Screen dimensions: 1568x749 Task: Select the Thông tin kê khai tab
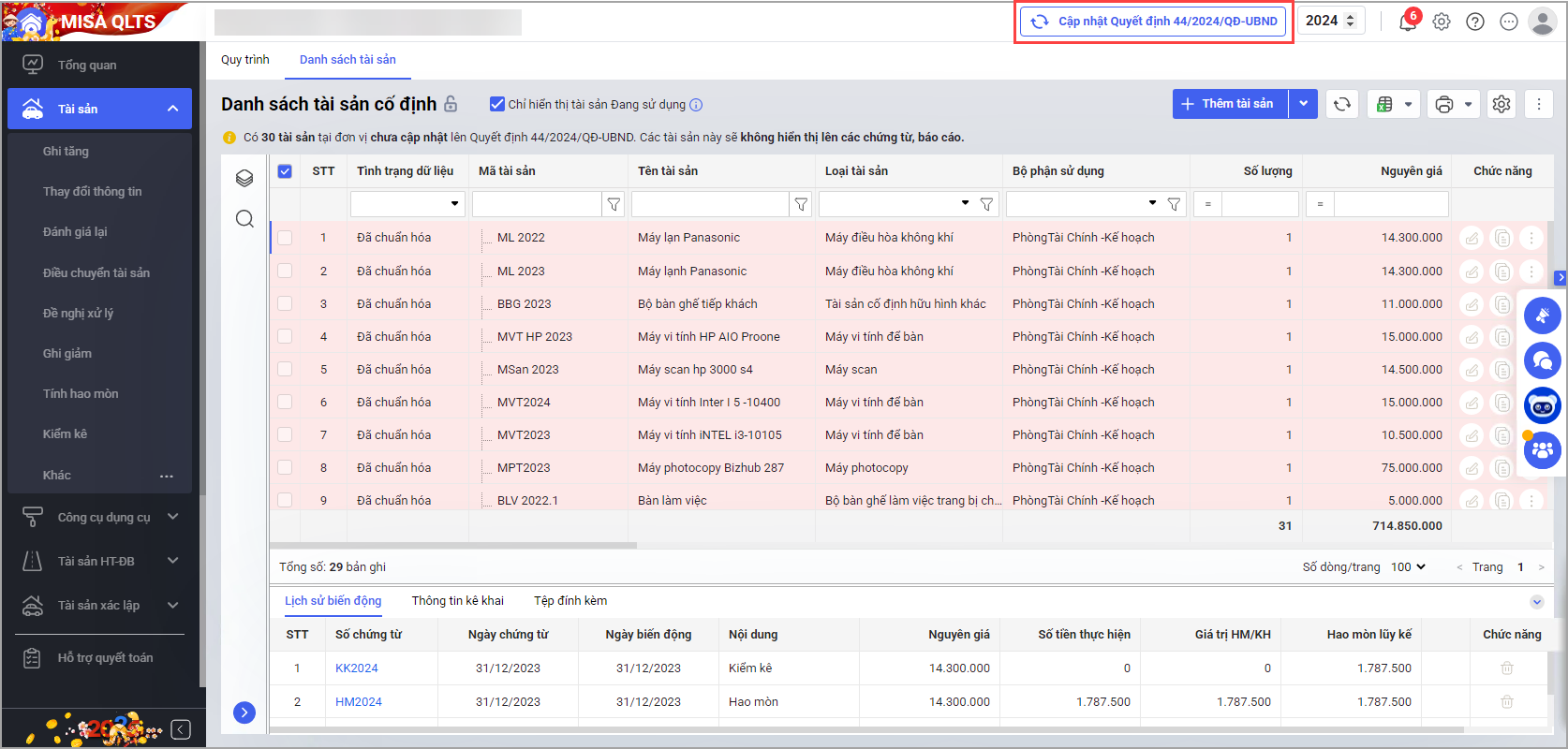457,601
